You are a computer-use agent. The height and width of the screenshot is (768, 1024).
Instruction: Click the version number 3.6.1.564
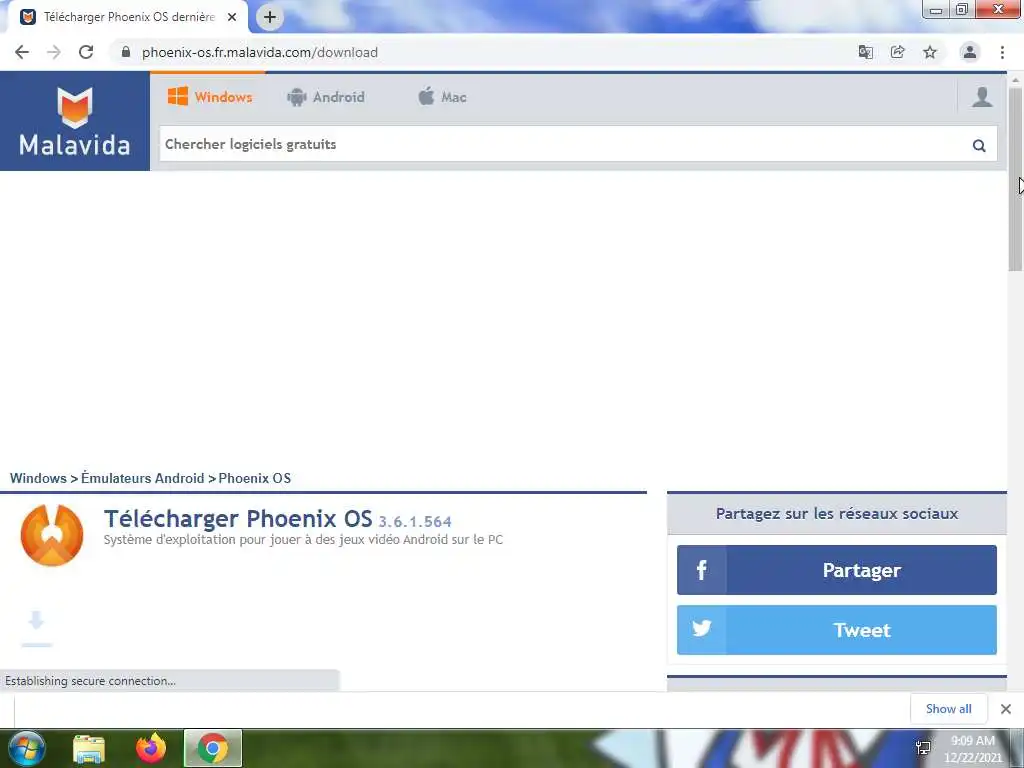click(415, 522)
